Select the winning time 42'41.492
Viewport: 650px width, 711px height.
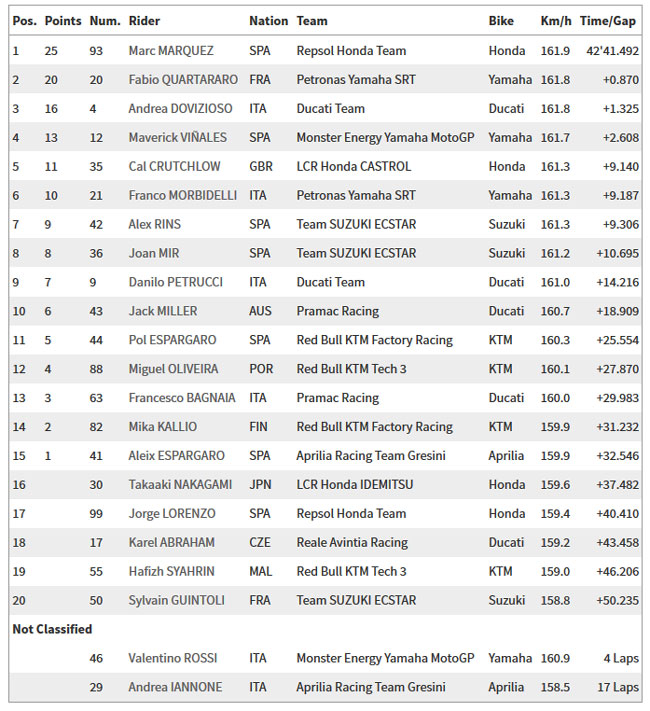pyautogui.click(x=612, y=50)
